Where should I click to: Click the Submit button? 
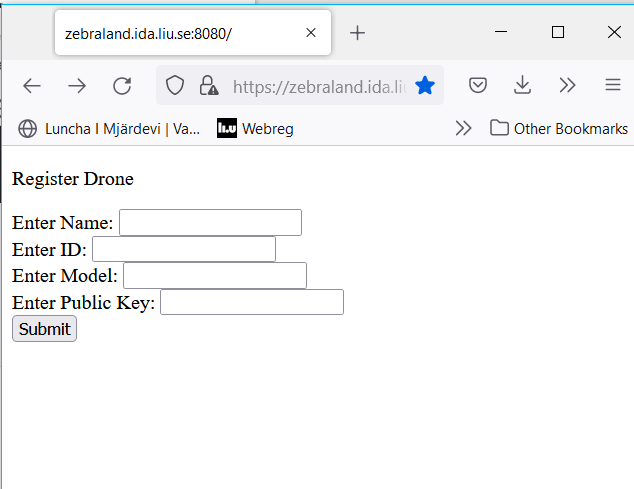44,329
